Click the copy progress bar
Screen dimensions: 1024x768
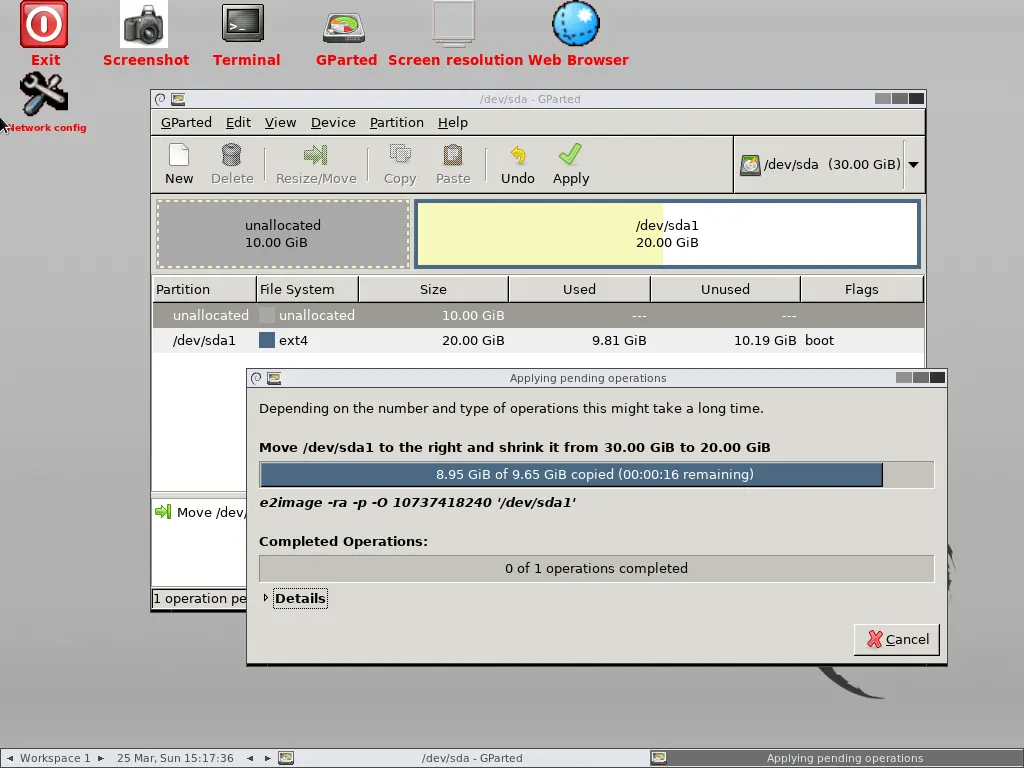[596, 475]
